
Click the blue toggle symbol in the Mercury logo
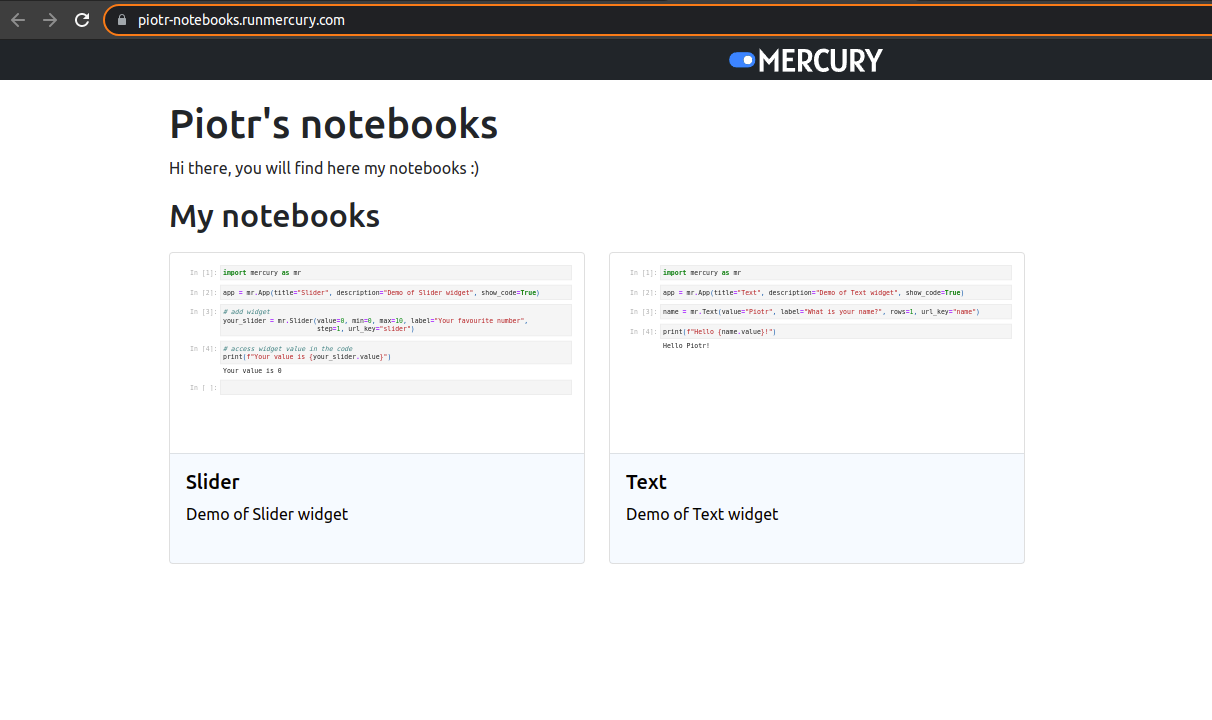(x=740, y=59)
